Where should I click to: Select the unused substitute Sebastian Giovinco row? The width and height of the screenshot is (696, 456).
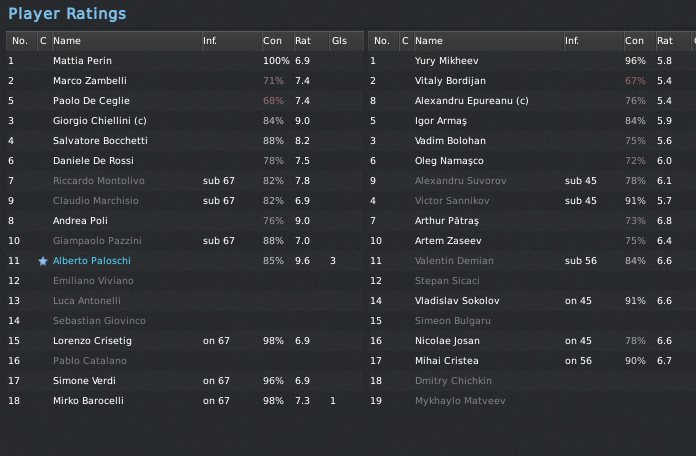point(99,321)
